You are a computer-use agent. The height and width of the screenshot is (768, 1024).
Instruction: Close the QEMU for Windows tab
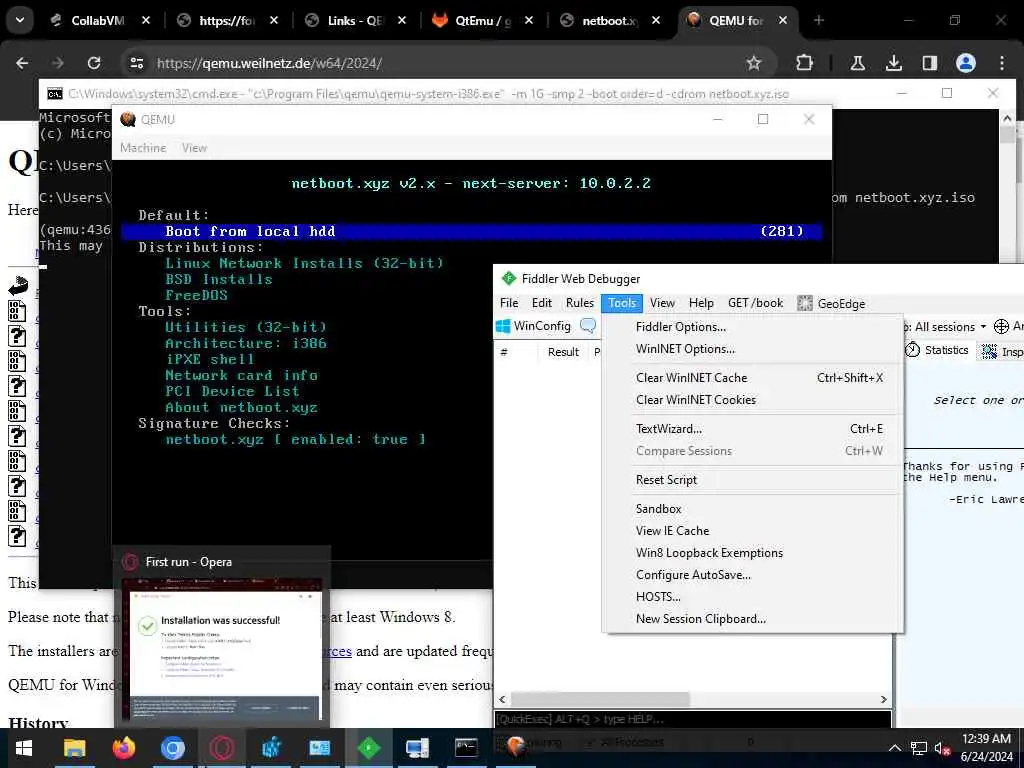point(782,20)
